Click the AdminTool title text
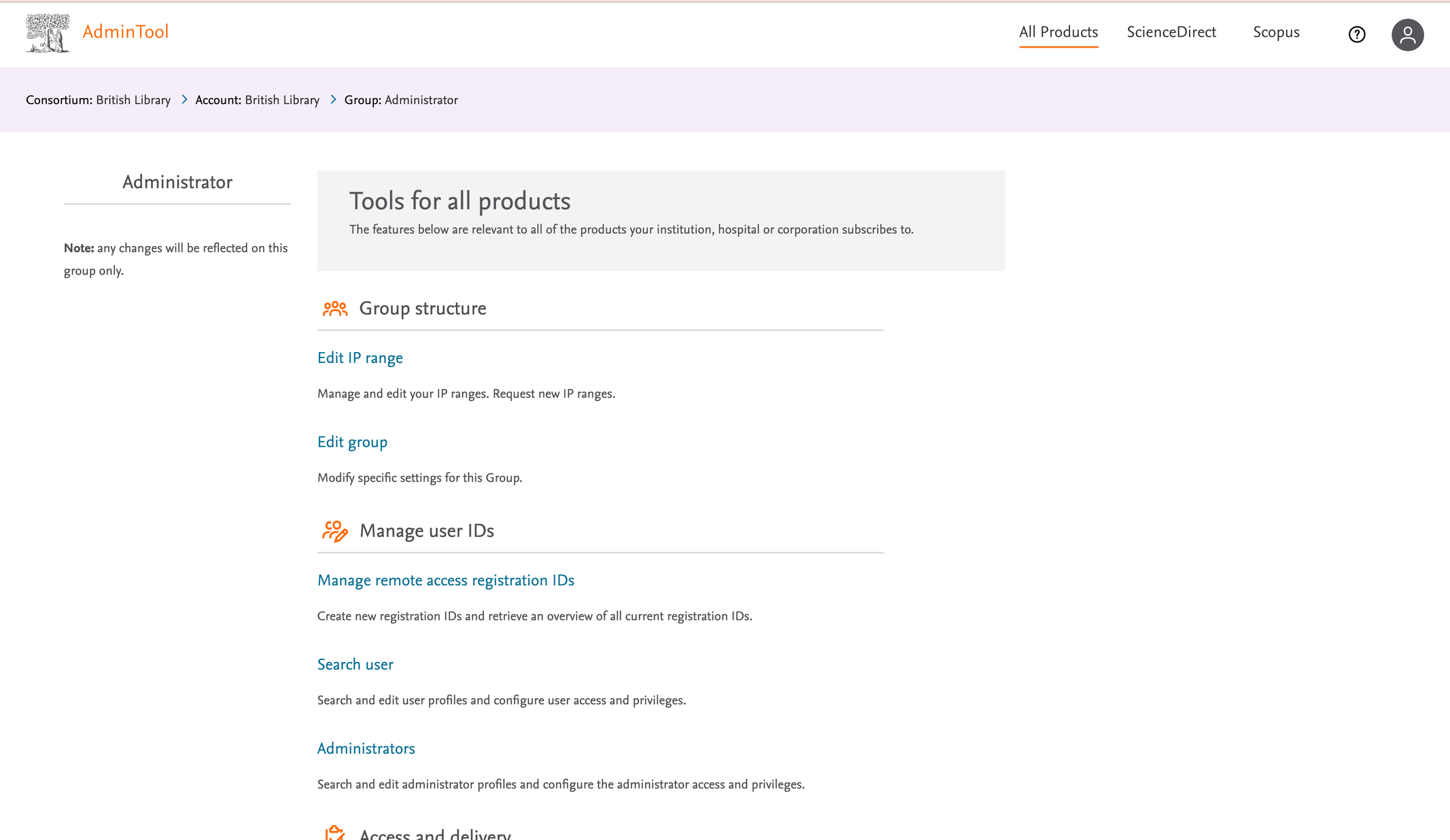 pyautogui.click(x=125, y=33)
